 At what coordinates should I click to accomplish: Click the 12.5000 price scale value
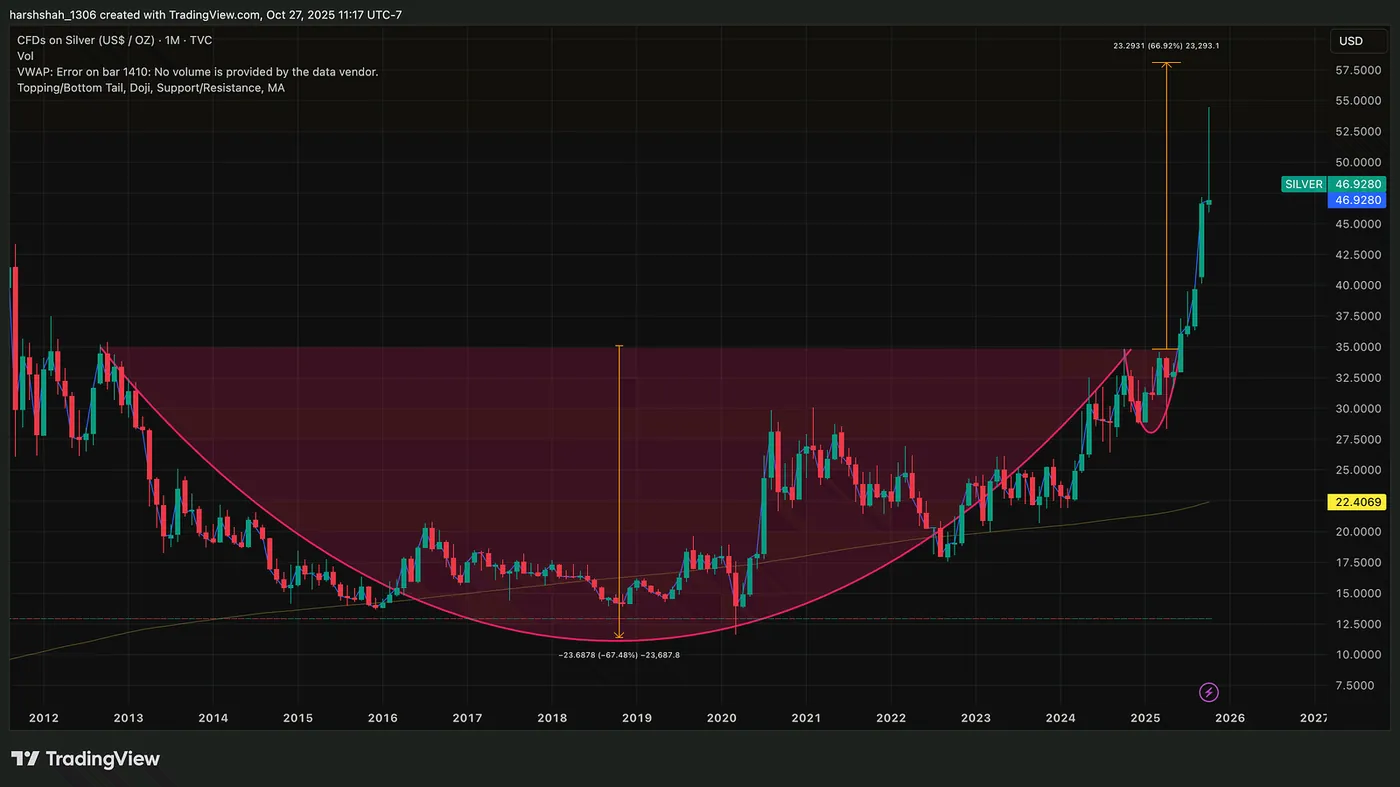click(1358, 624)
